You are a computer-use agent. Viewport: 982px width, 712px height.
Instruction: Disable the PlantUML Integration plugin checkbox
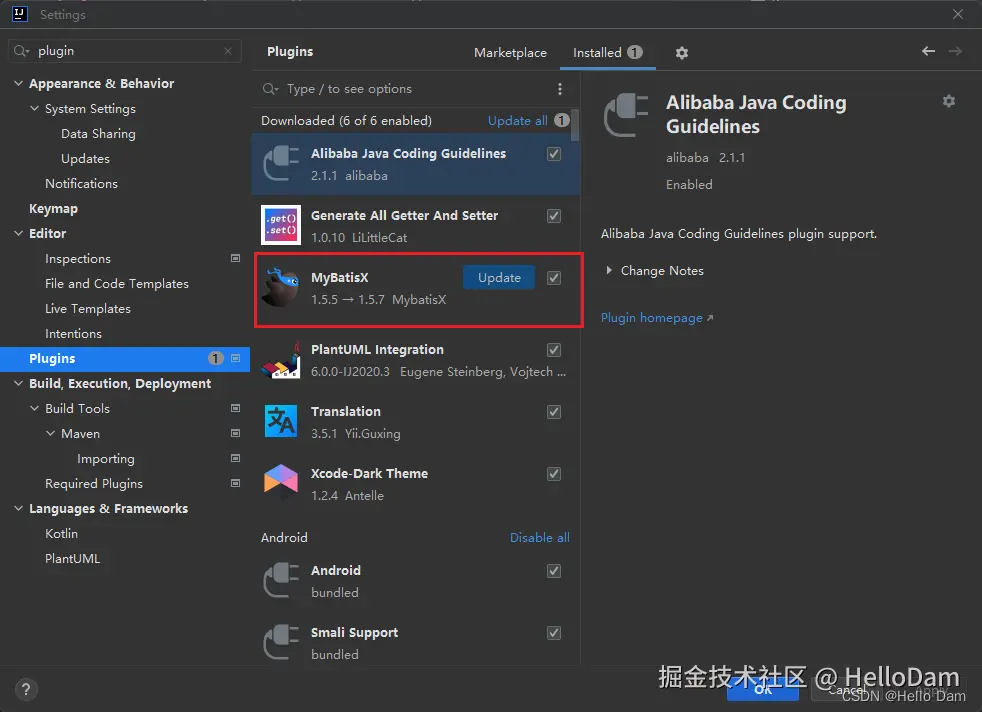(554, 350)
